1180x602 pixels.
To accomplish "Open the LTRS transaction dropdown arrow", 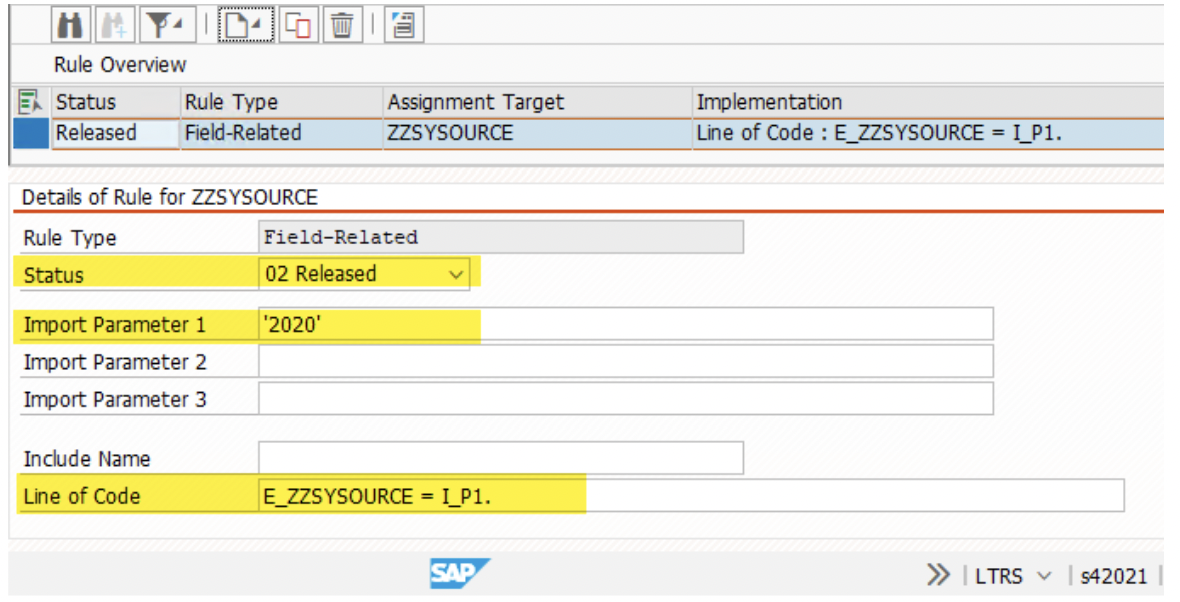I will coord(1044,576).
